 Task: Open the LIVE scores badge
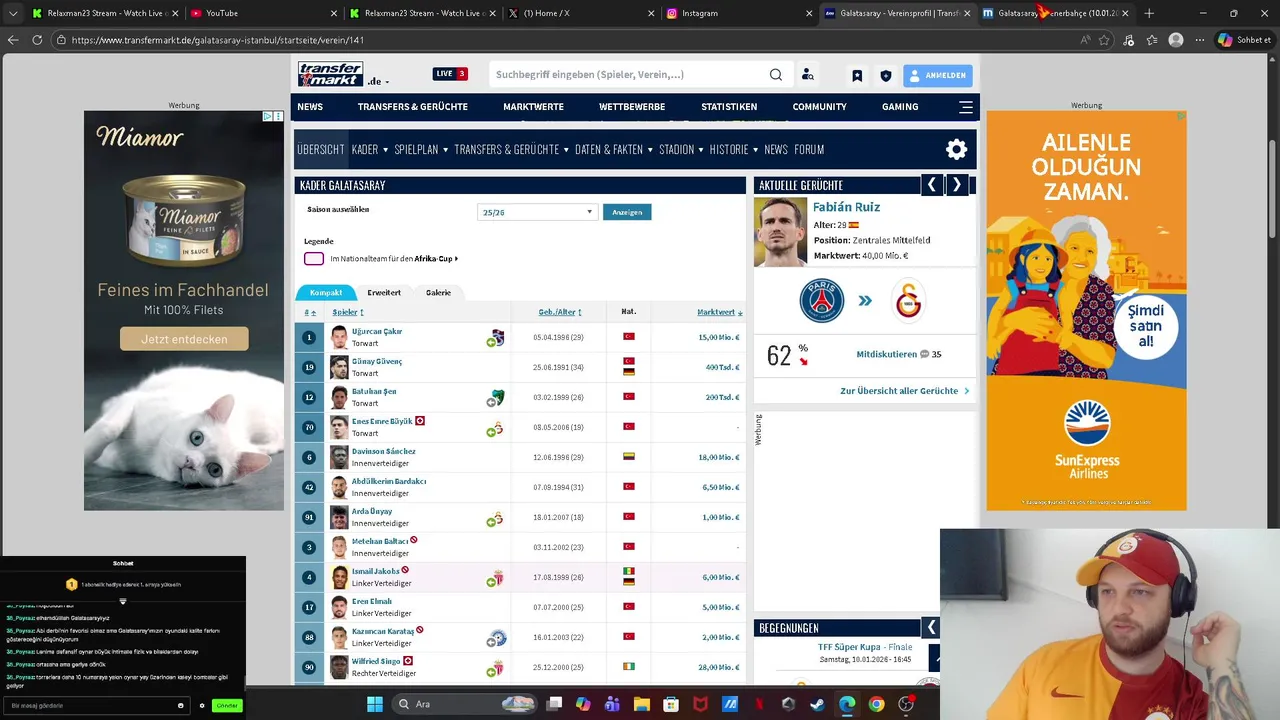450,74
